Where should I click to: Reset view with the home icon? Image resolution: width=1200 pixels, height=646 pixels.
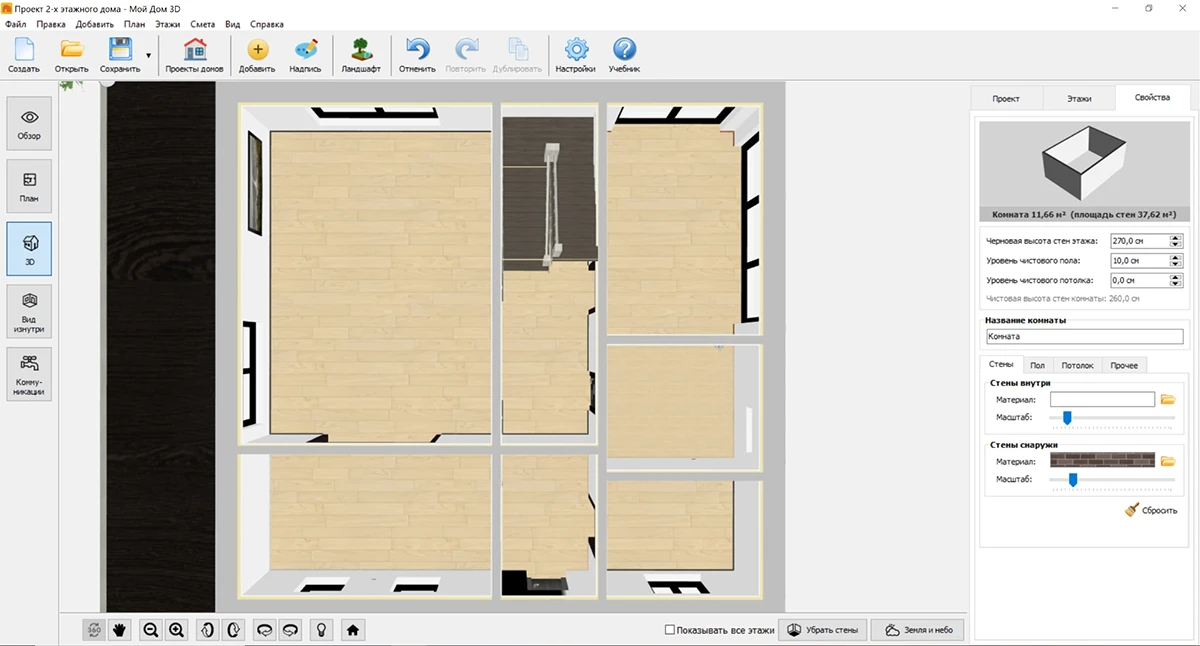click(352, 630)
